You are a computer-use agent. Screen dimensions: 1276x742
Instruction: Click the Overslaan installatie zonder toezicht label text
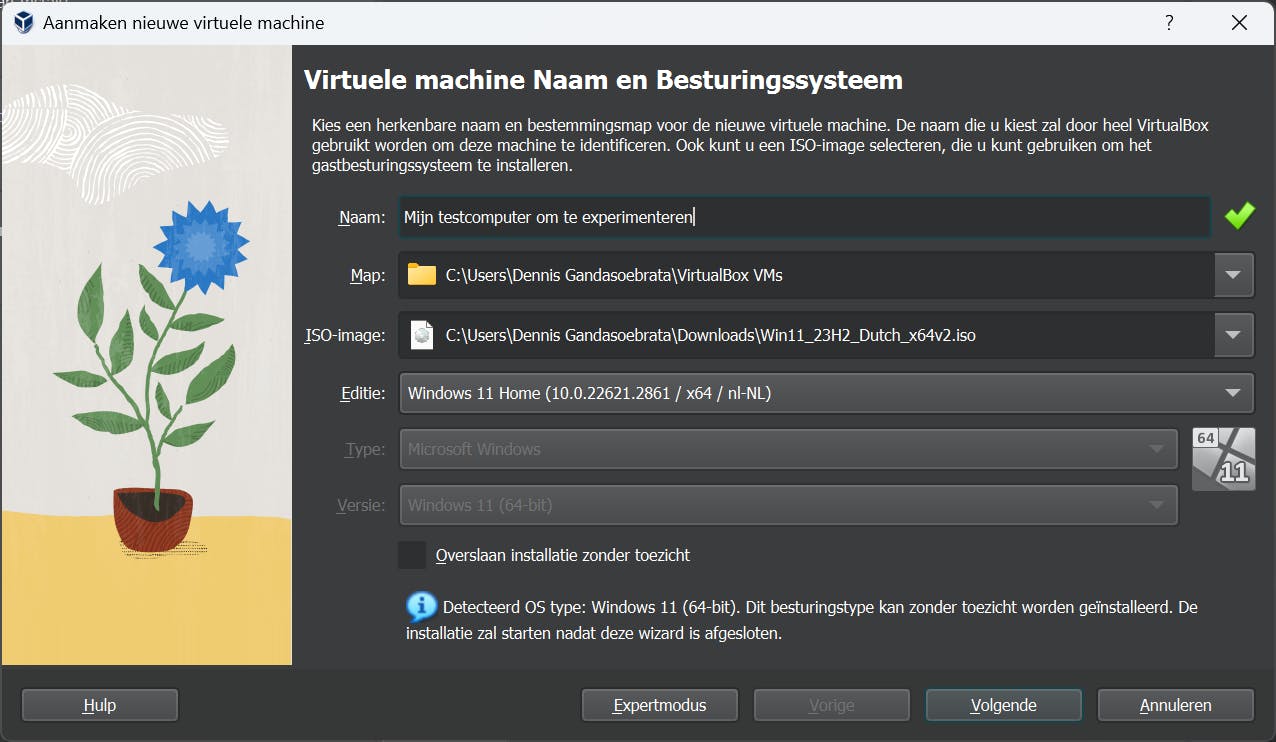[x=563, y=555]
